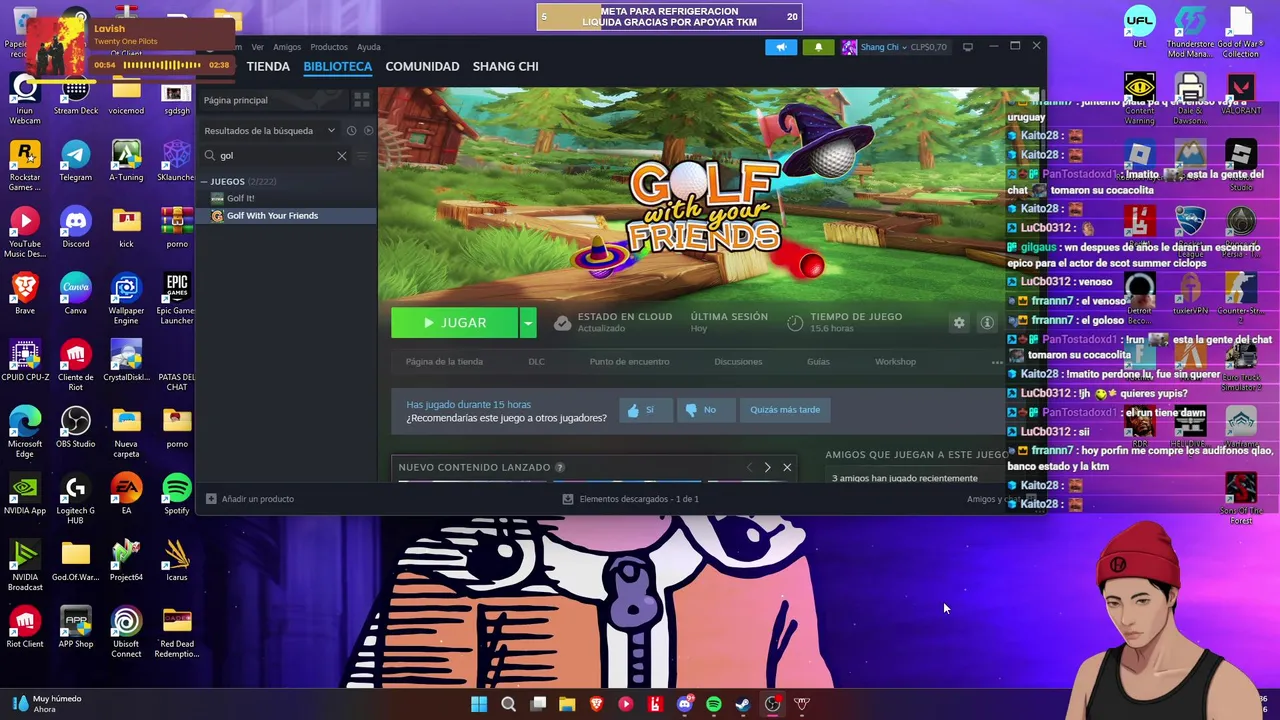This screenshot has width=1280, height=720.
Task: Click Añadir un producto
Action: tap(250, 499)
